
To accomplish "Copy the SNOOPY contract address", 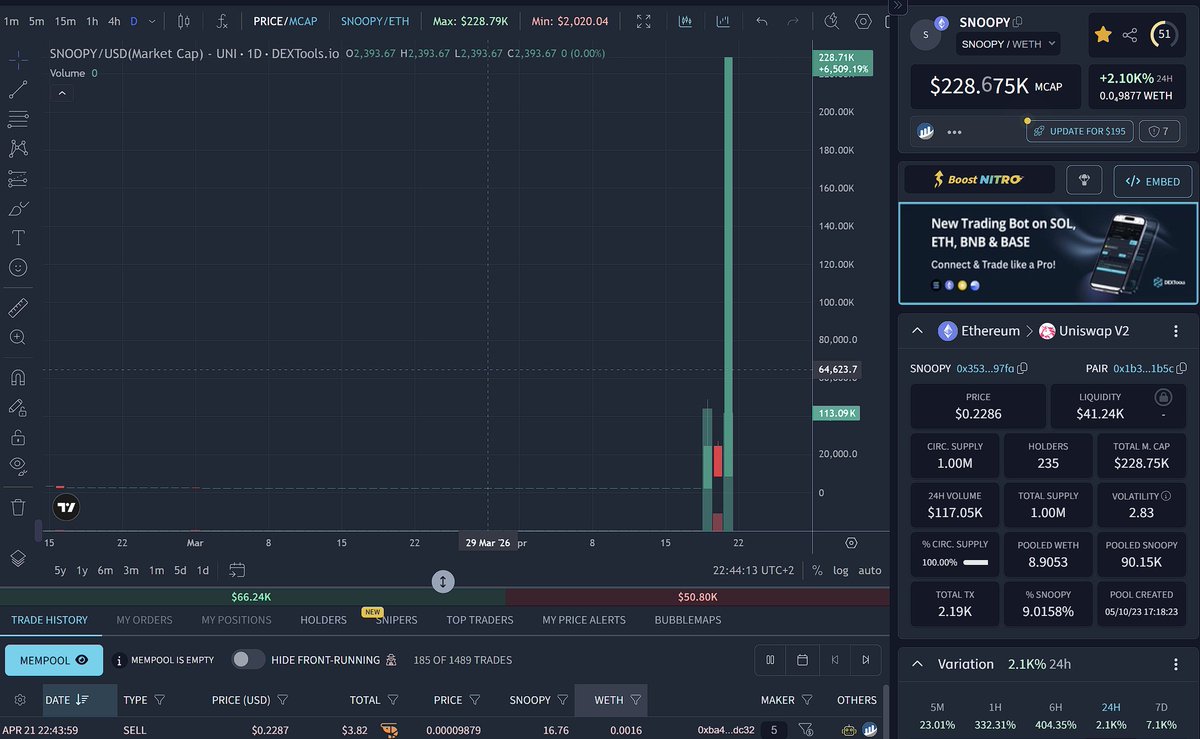I will click(x=1022, y=368).
